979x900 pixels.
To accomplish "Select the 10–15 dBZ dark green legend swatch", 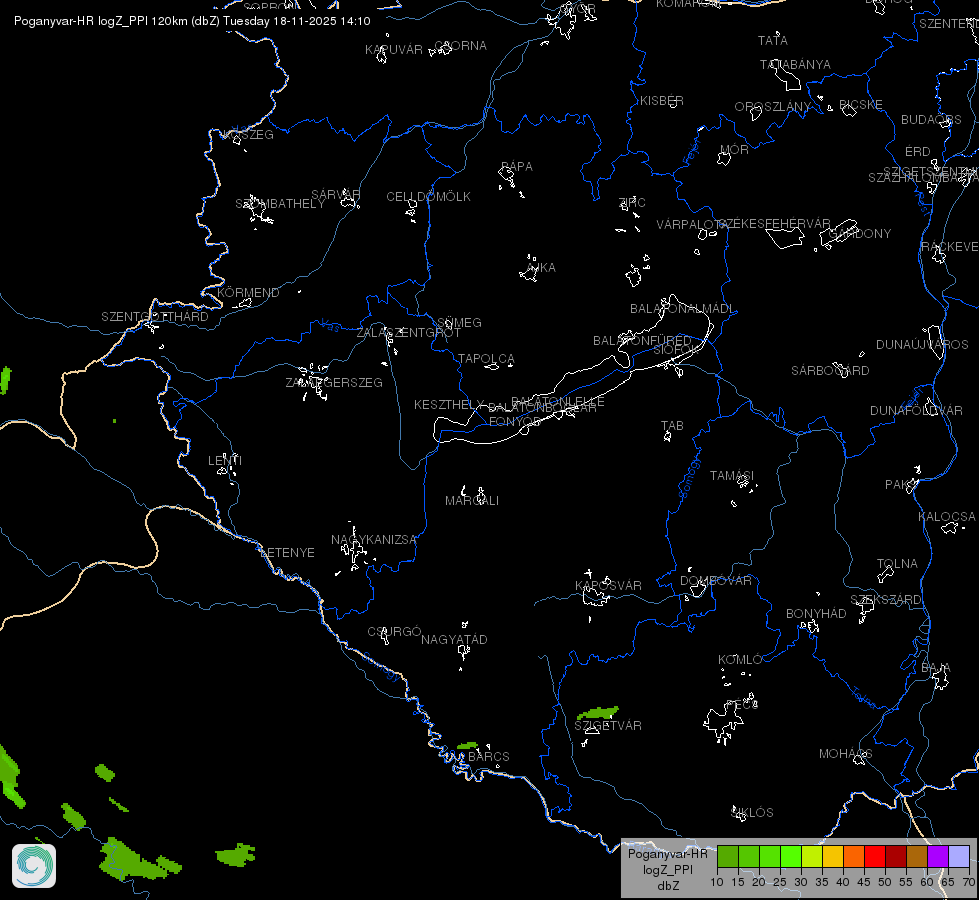I will click(x=727, y=856).
